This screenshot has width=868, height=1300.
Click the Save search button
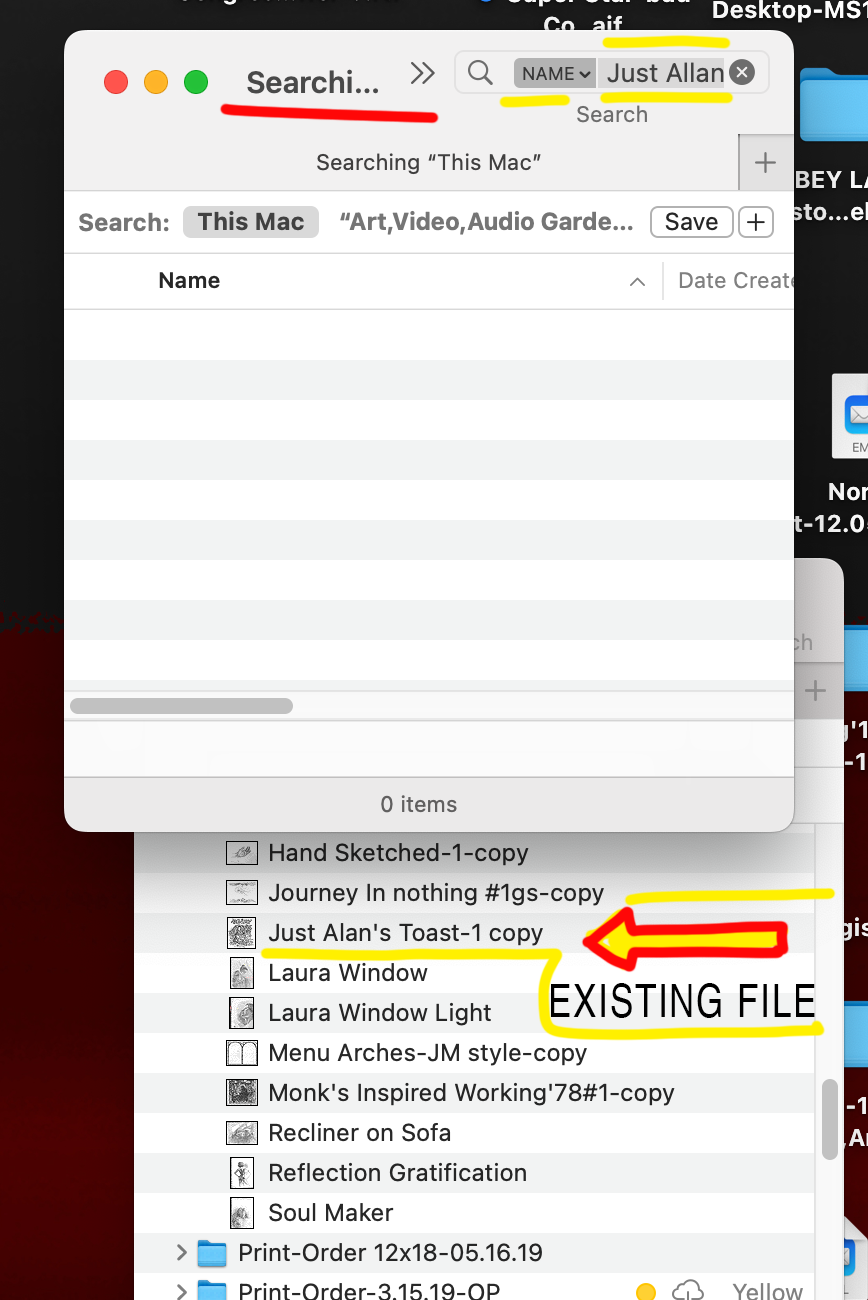click(692, 222)
